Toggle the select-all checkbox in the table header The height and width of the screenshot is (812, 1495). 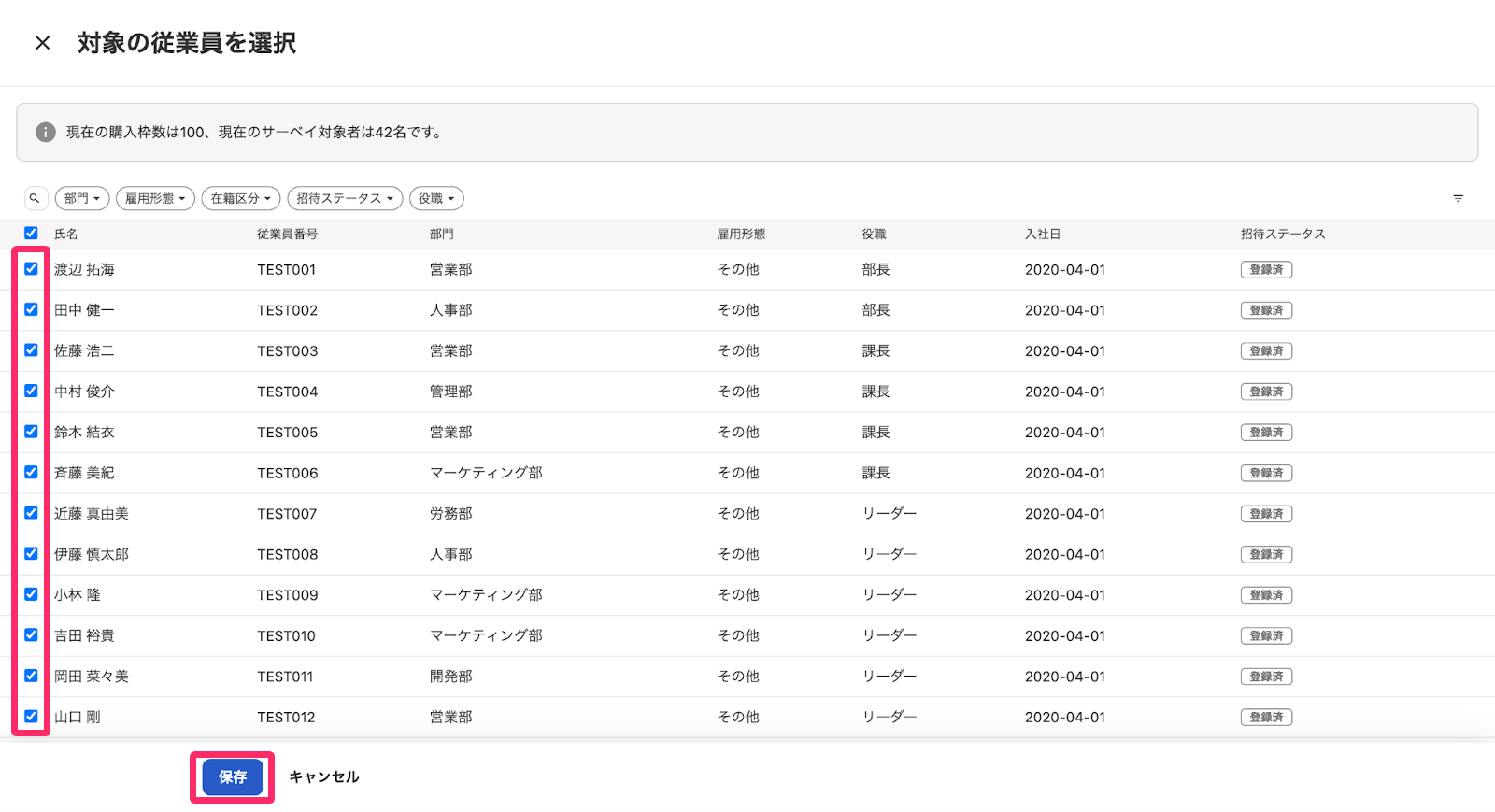click(x=31, y=234)
